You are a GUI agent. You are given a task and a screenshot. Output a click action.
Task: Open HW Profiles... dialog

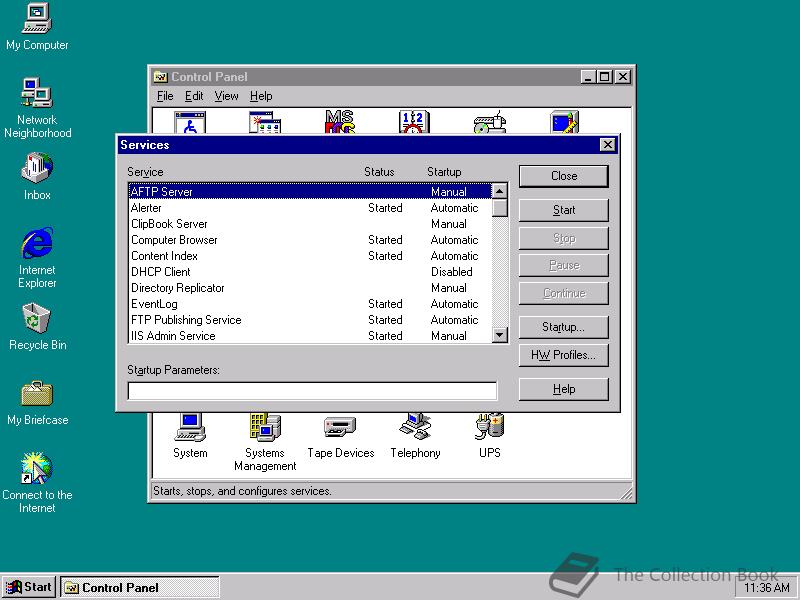click(564, 355)
